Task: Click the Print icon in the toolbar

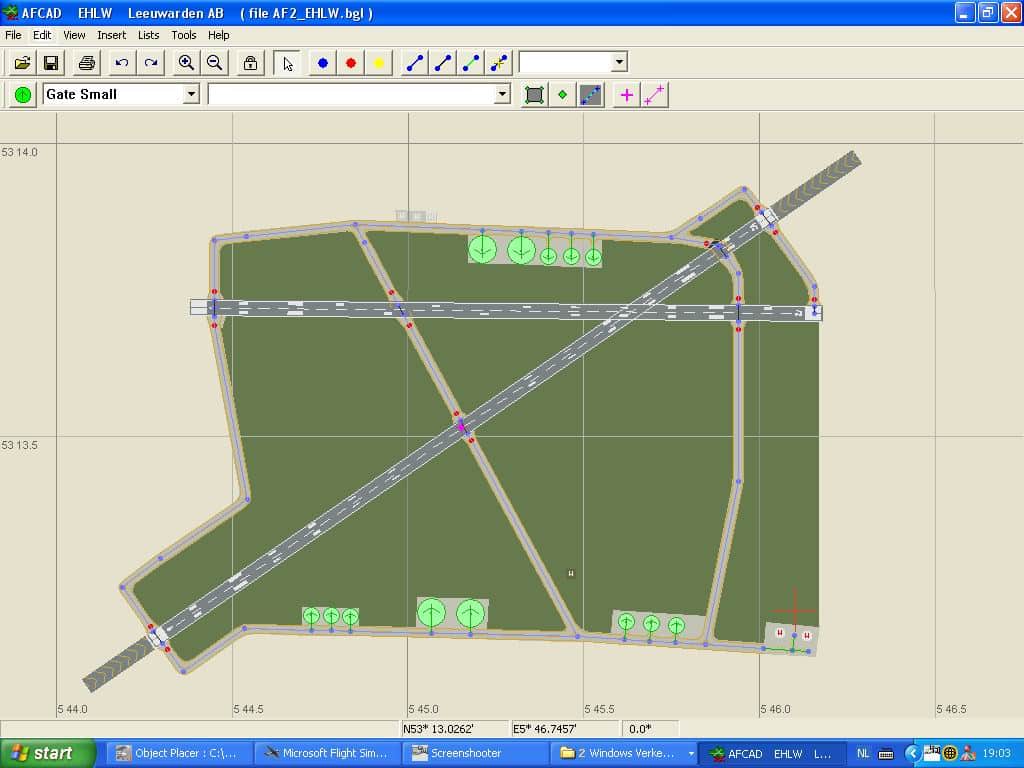Action: click(87, 63)
